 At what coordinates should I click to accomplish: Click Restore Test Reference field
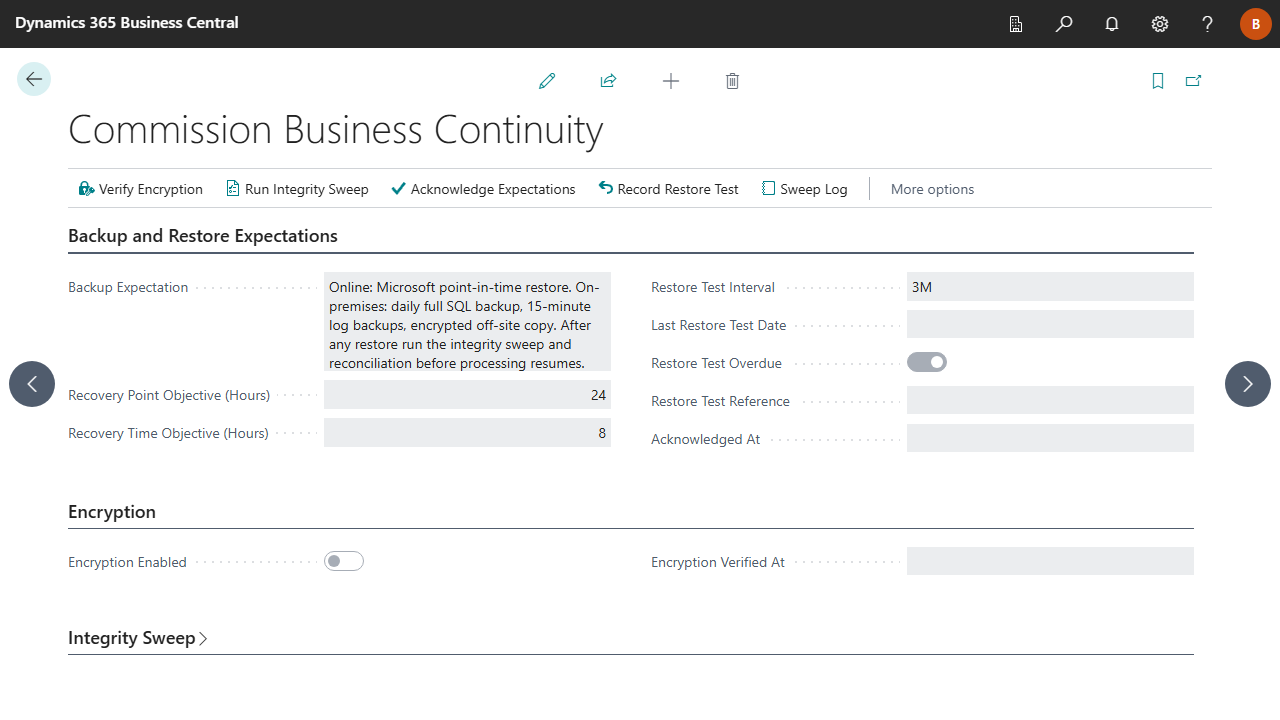(x=1050, y=401)
